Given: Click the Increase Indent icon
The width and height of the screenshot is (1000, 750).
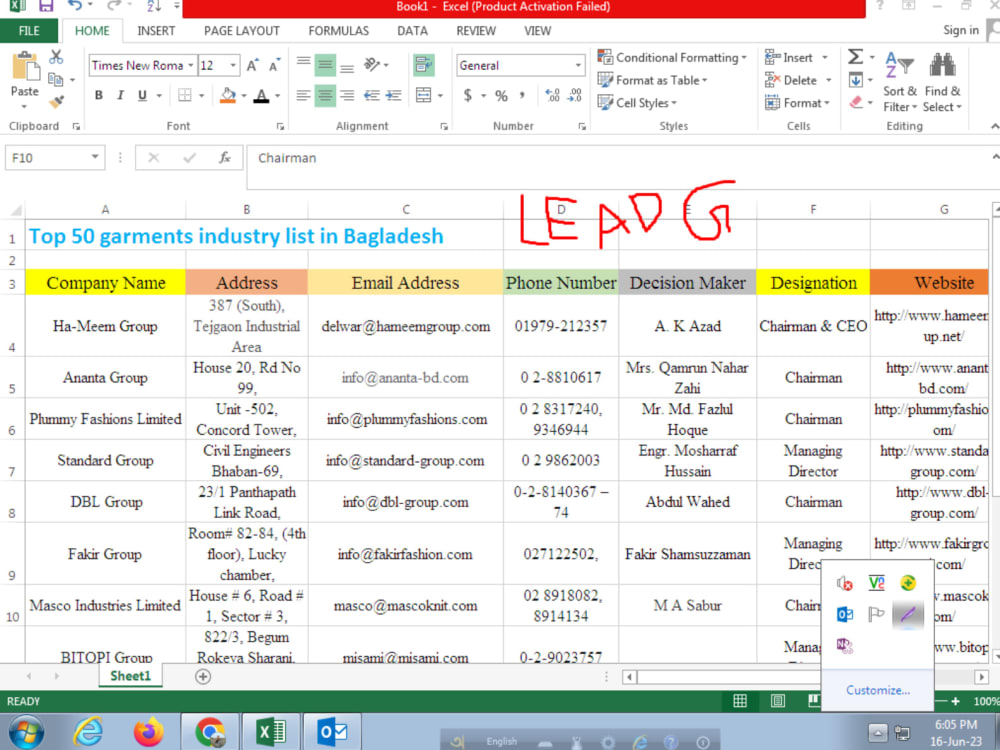Looking at the screenshot, I should pos(393,95).
